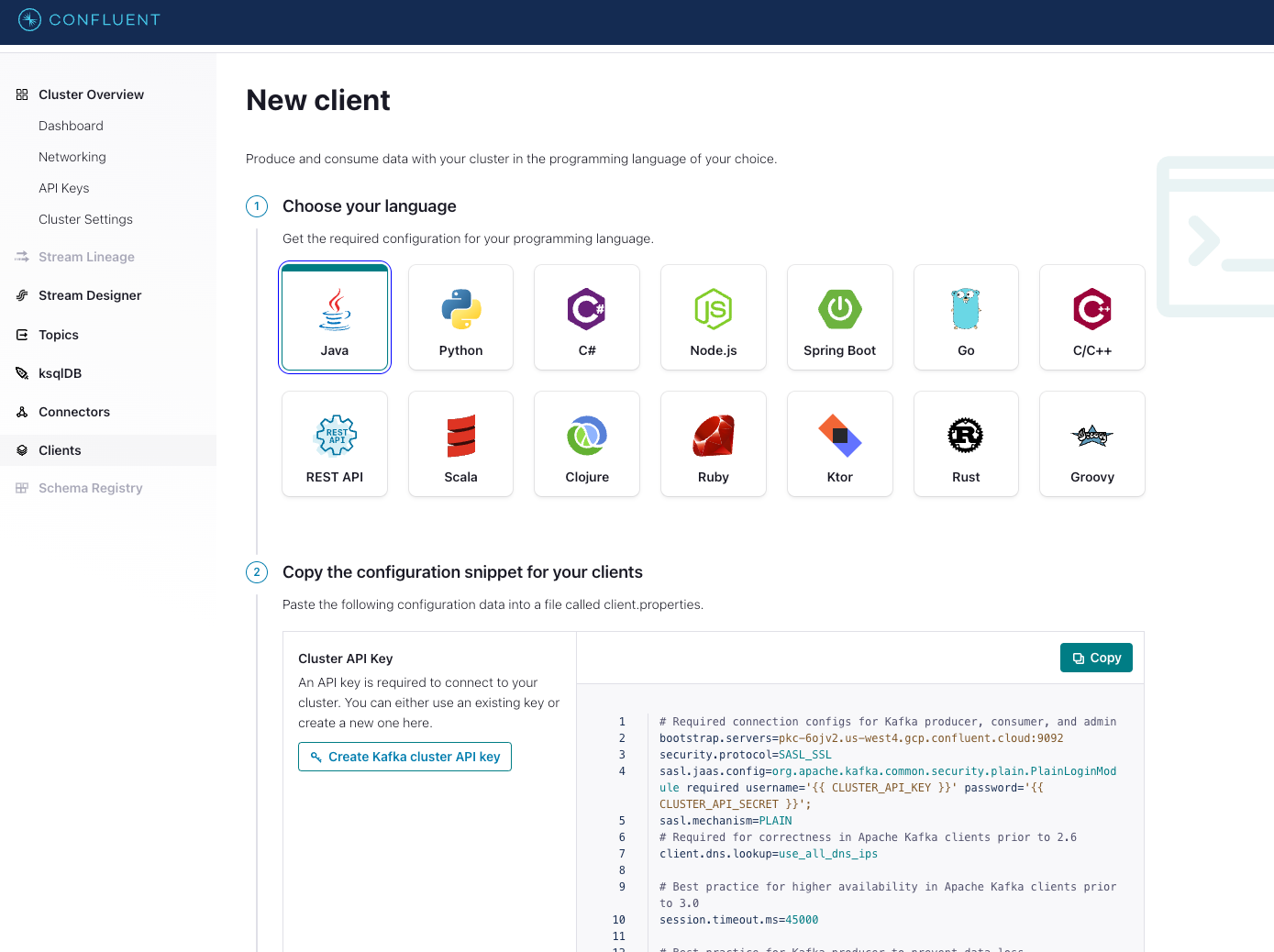Screen dimensions: 1274x952
Task: Open ksqlDB from the sidebar
Action: [61, 373]
